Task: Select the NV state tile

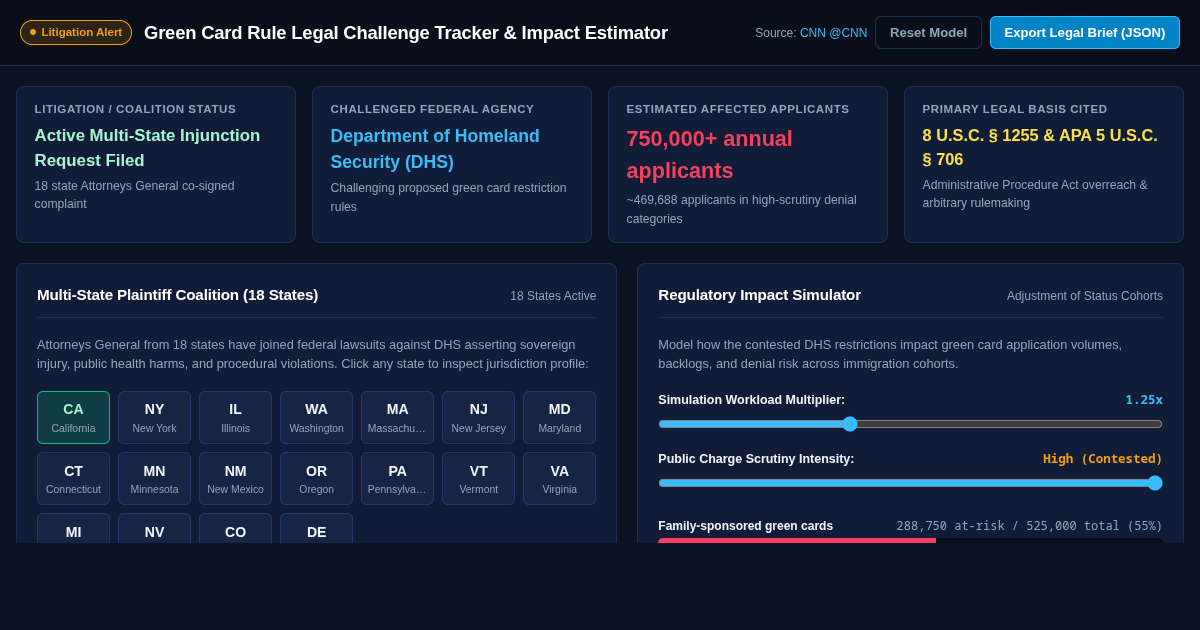Action: (154, 529)
